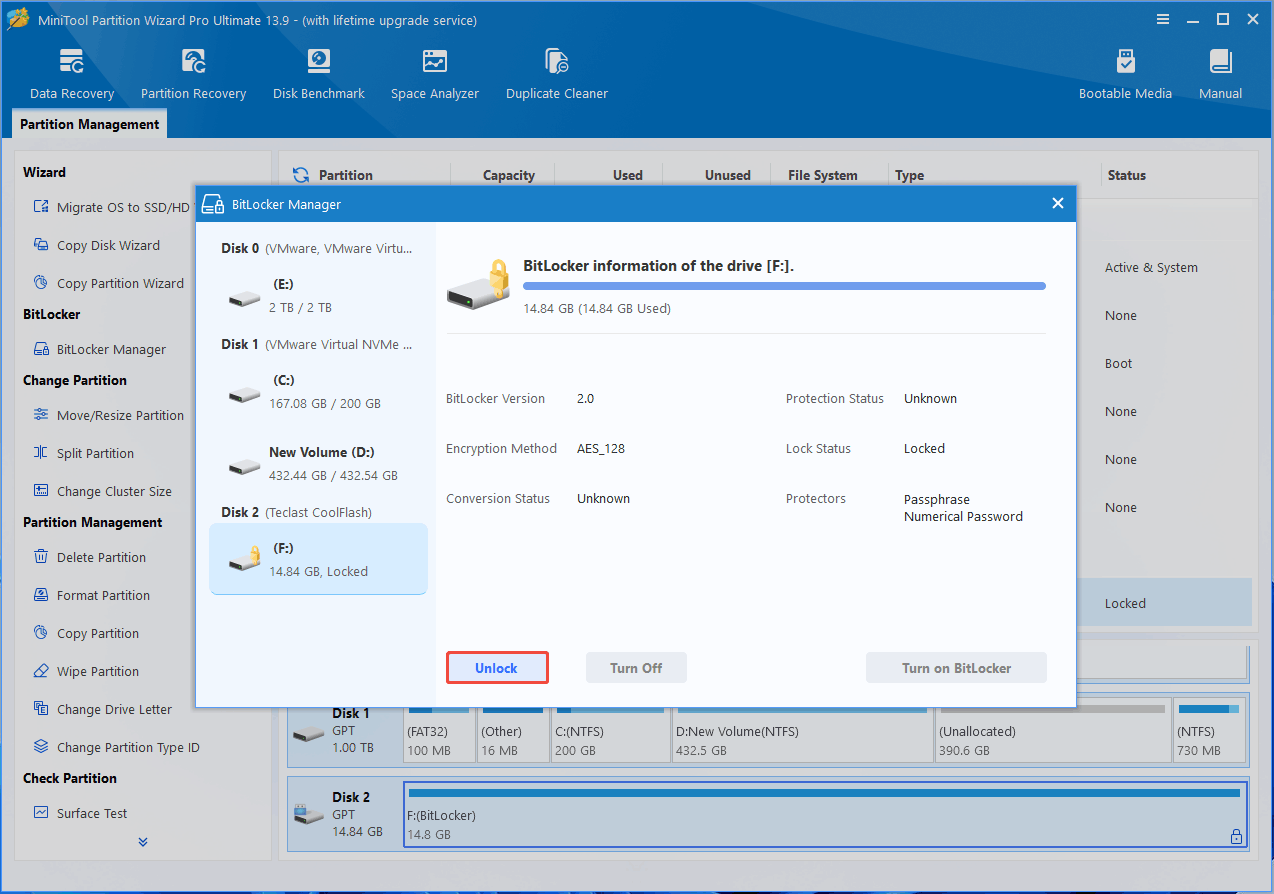Select Format Partition
The height and width of the screenshot is (894, 1274).
tap(91, 595)
